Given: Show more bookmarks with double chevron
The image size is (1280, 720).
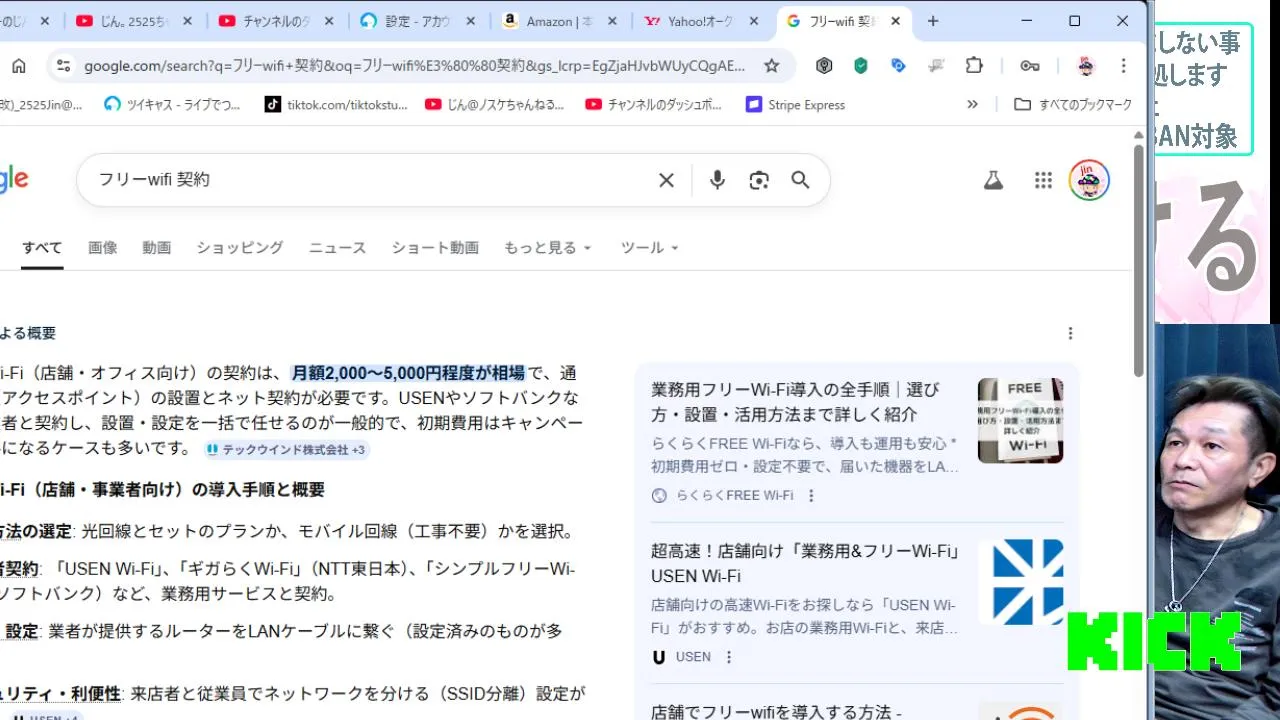Looking at the screenshot, I should click(972, 104).
